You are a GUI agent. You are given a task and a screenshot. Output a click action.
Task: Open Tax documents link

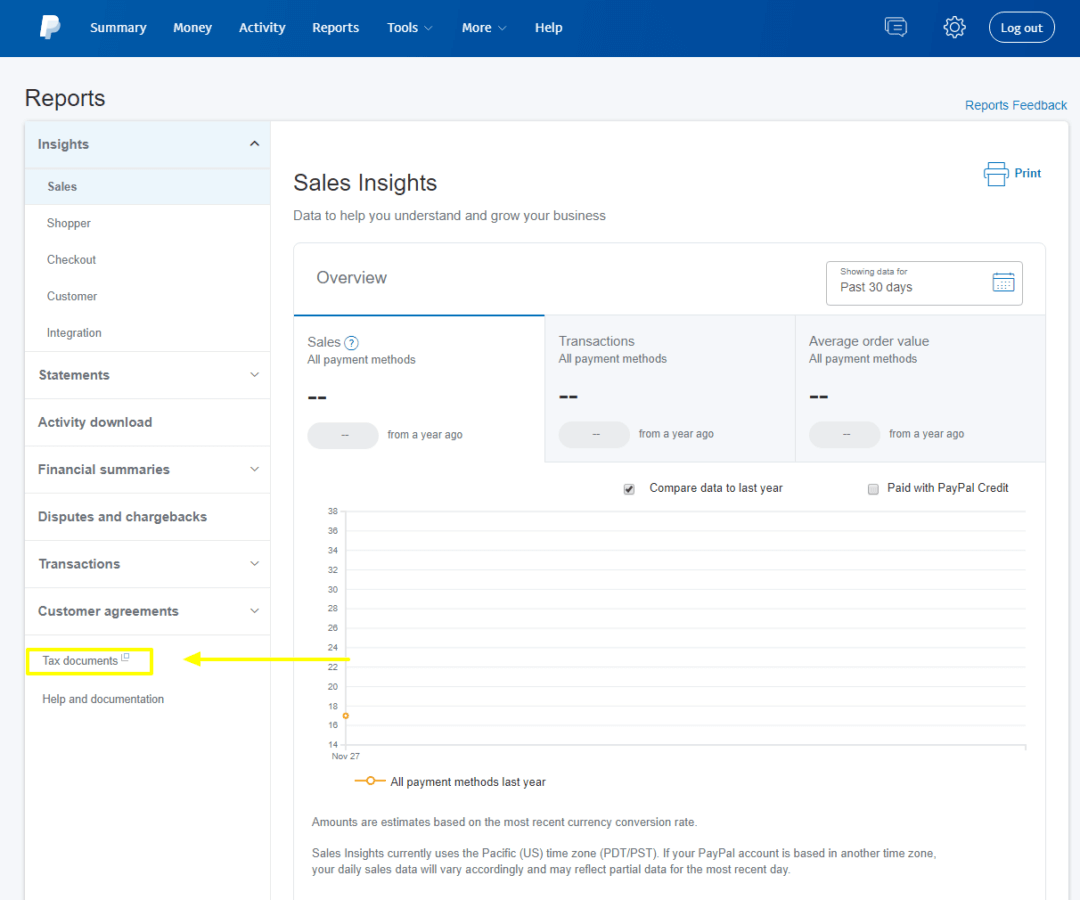click(x=80, y=661)
